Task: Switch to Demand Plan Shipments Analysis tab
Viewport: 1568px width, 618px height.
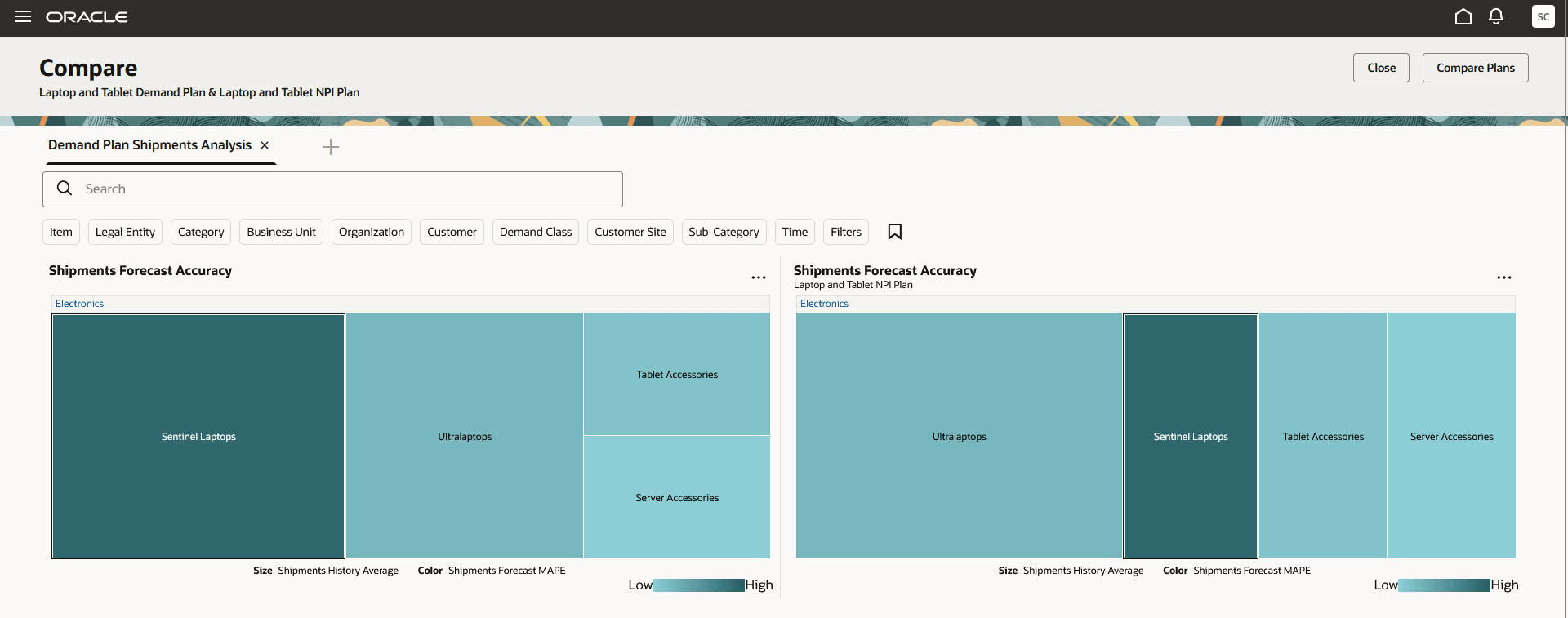Action: (x=149, y=145)
